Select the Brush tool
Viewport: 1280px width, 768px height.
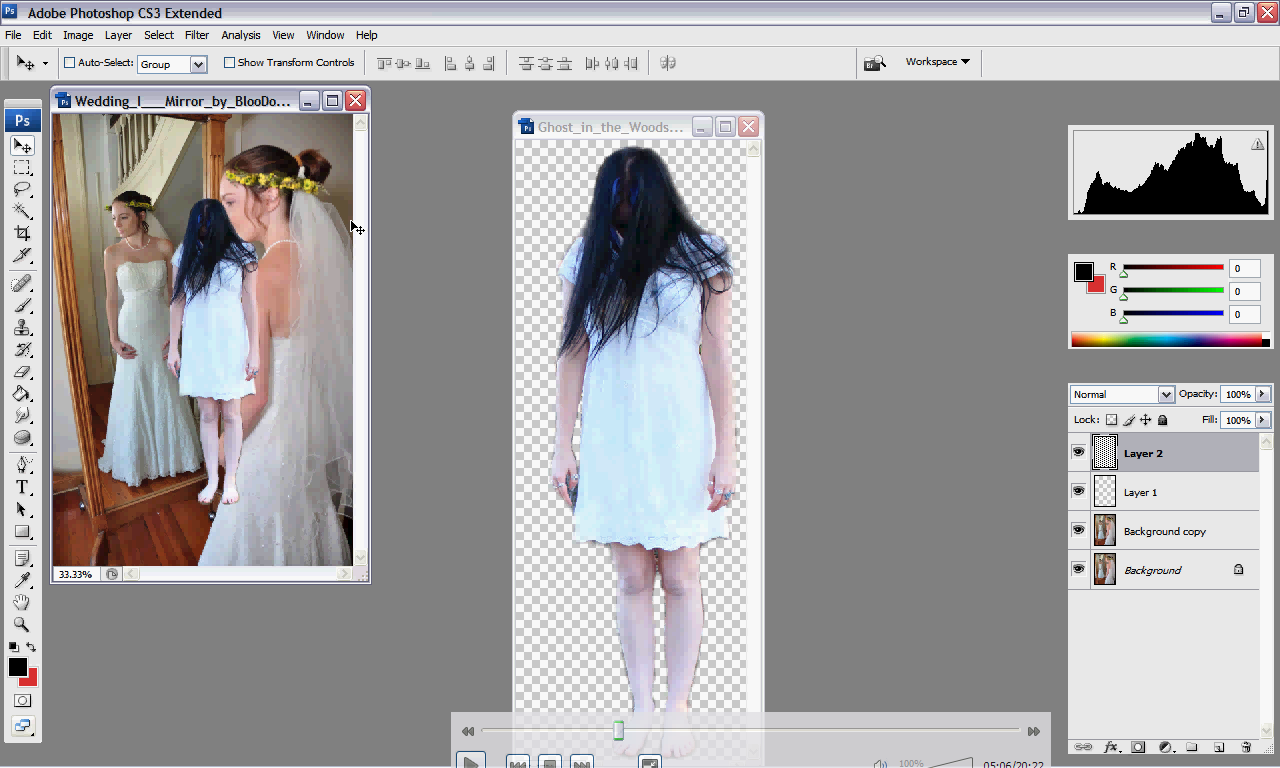tap(22, 306)
